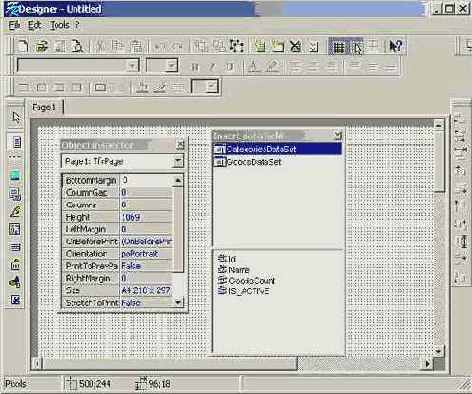Click the page vertical scroll down arrow
Screen dimensions: 472x394
pyautogui.click(x=438, y=351)
